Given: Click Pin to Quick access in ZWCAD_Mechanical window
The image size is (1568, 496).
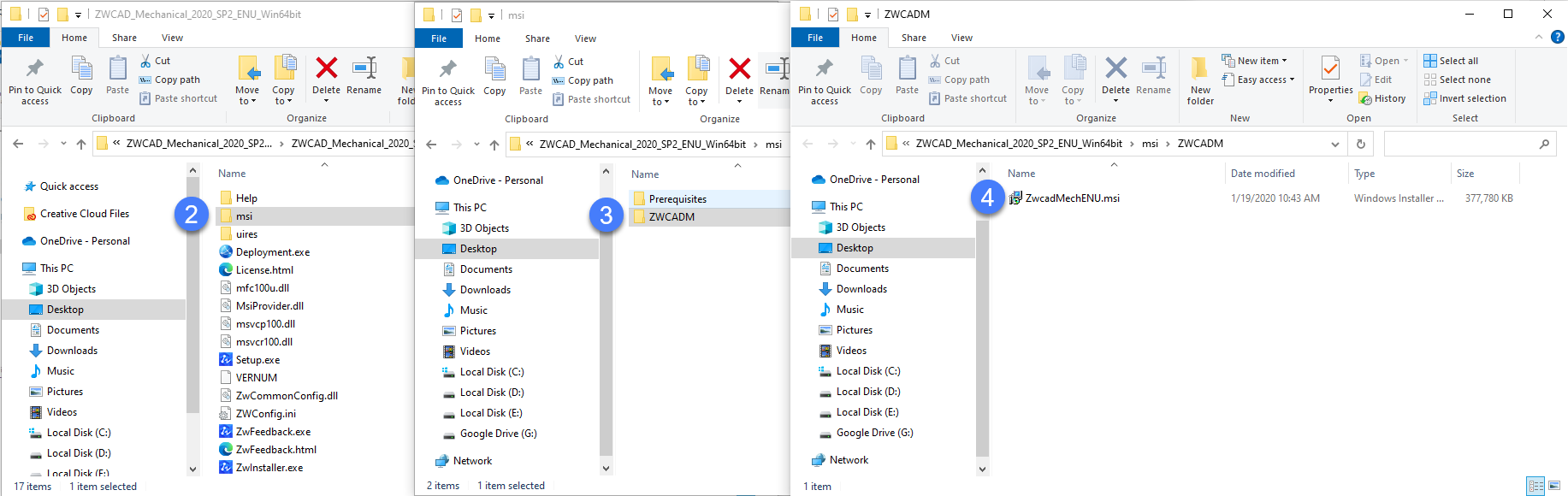Looking at the screenshot, I should click(35, 81).
